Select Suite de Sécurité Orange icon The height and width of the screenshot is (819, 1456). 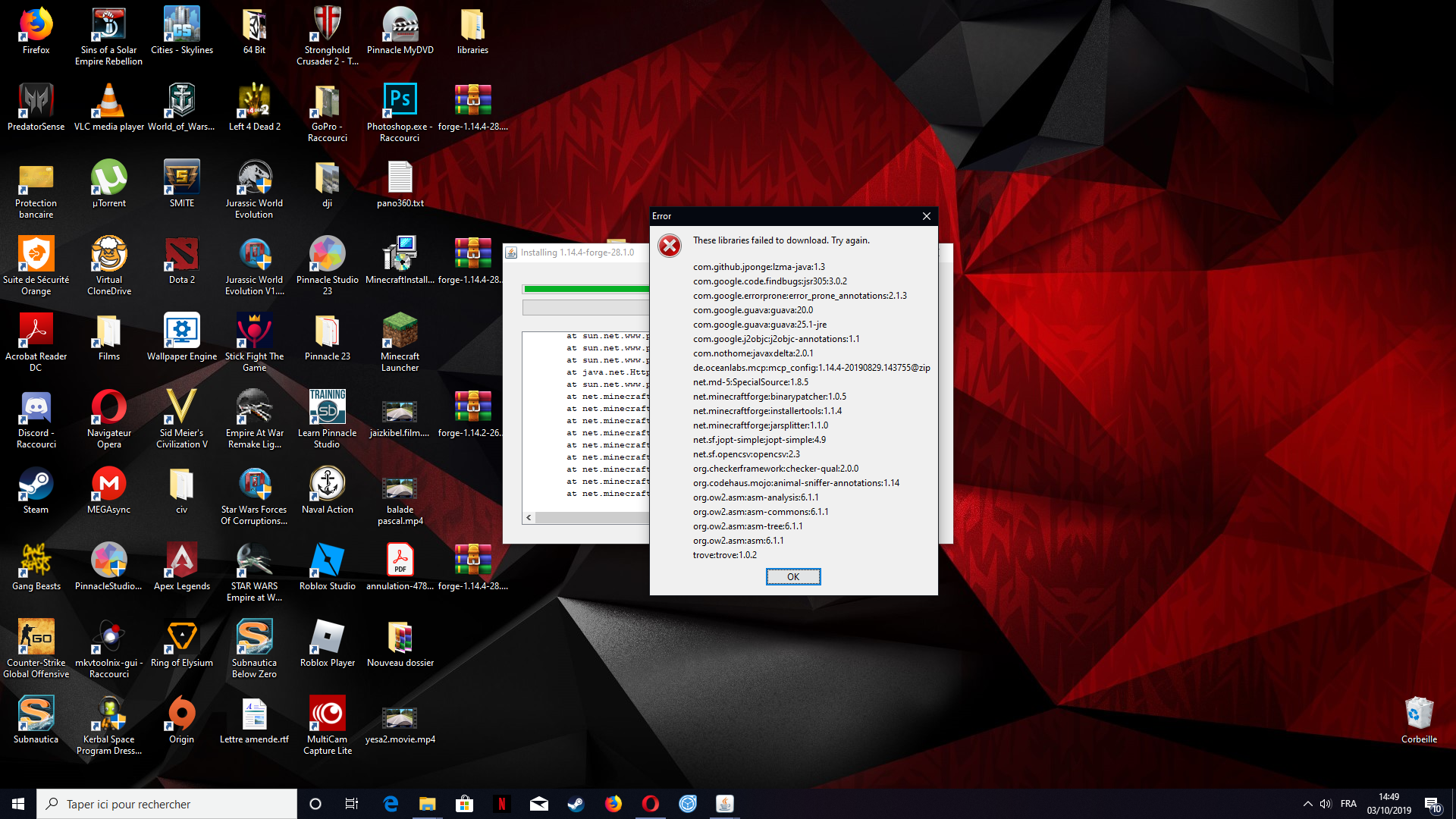click(36, 266)
